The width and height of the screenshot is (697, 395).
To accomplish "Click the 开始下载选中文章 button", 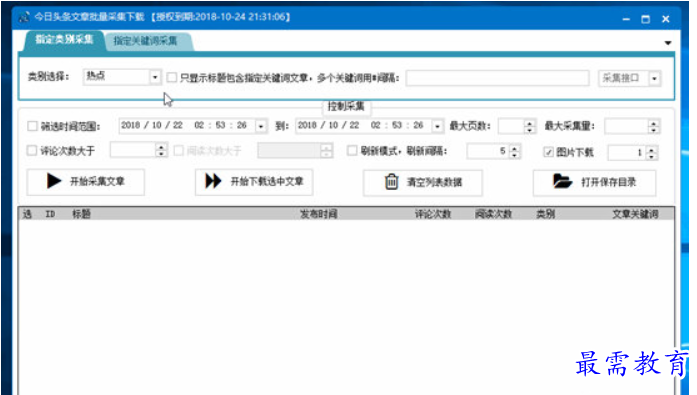I will (x=254, y=182).
